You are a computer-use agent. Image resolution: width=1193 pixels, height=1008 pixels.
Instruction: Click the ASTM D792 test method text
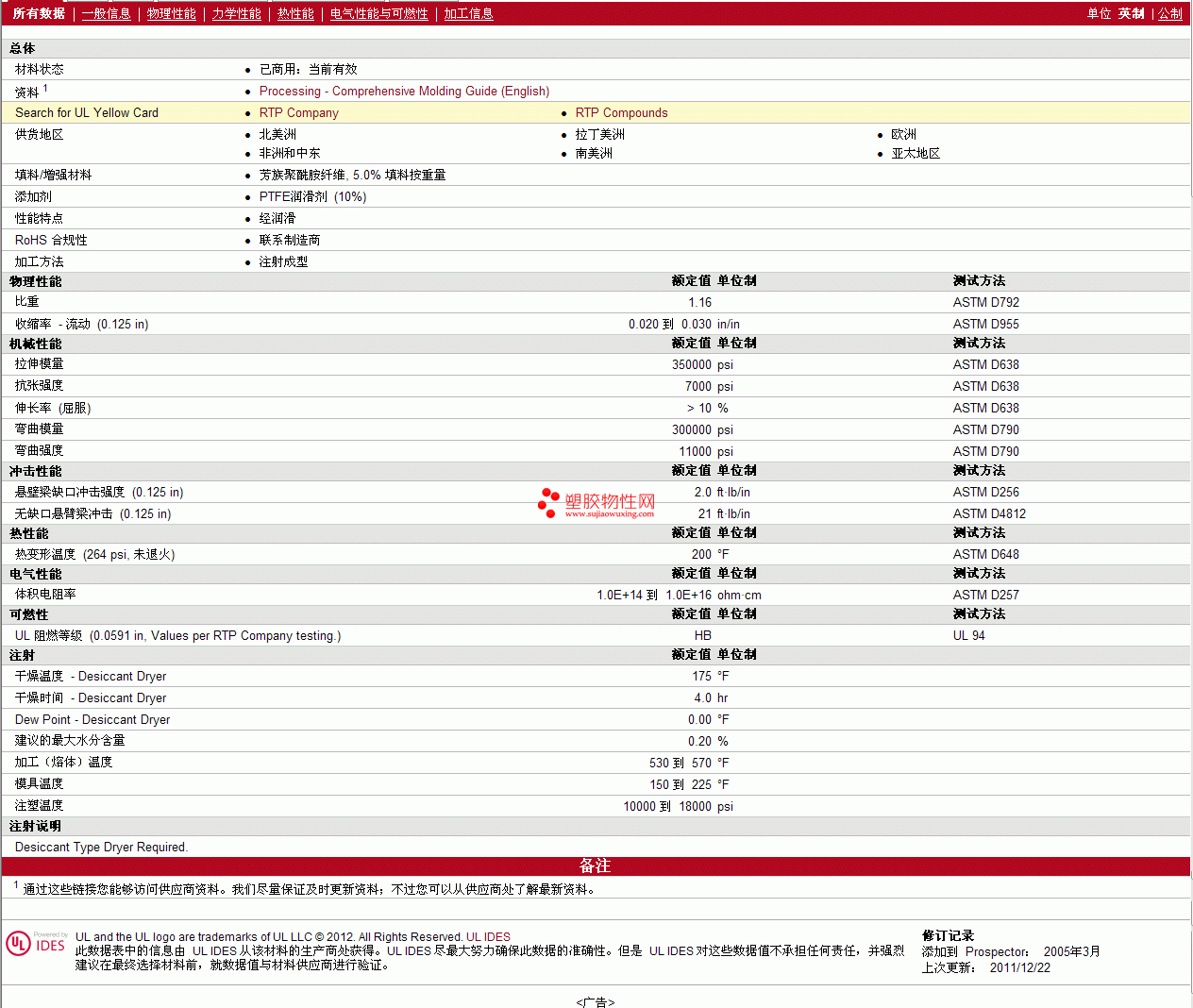pos(985,302)
